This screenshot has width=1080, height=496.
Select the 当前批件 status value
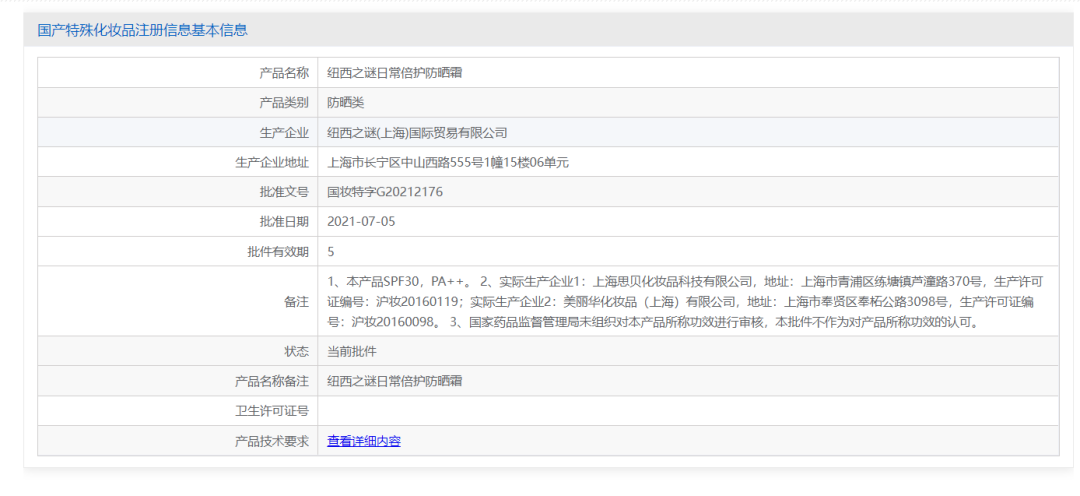pos(352,352)
